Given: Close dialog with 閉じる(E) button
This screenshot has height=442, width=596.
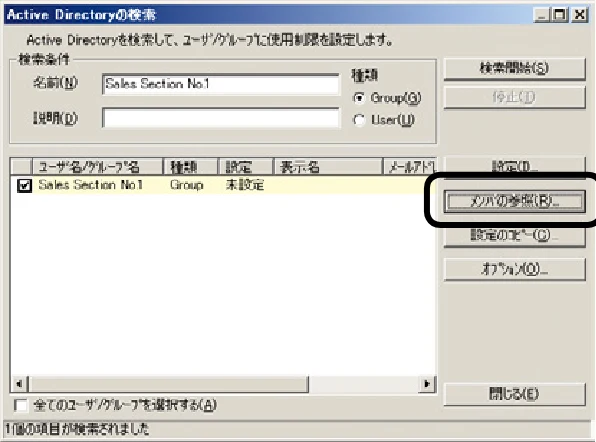Looking at the screenshot, I should click(514, 394).
